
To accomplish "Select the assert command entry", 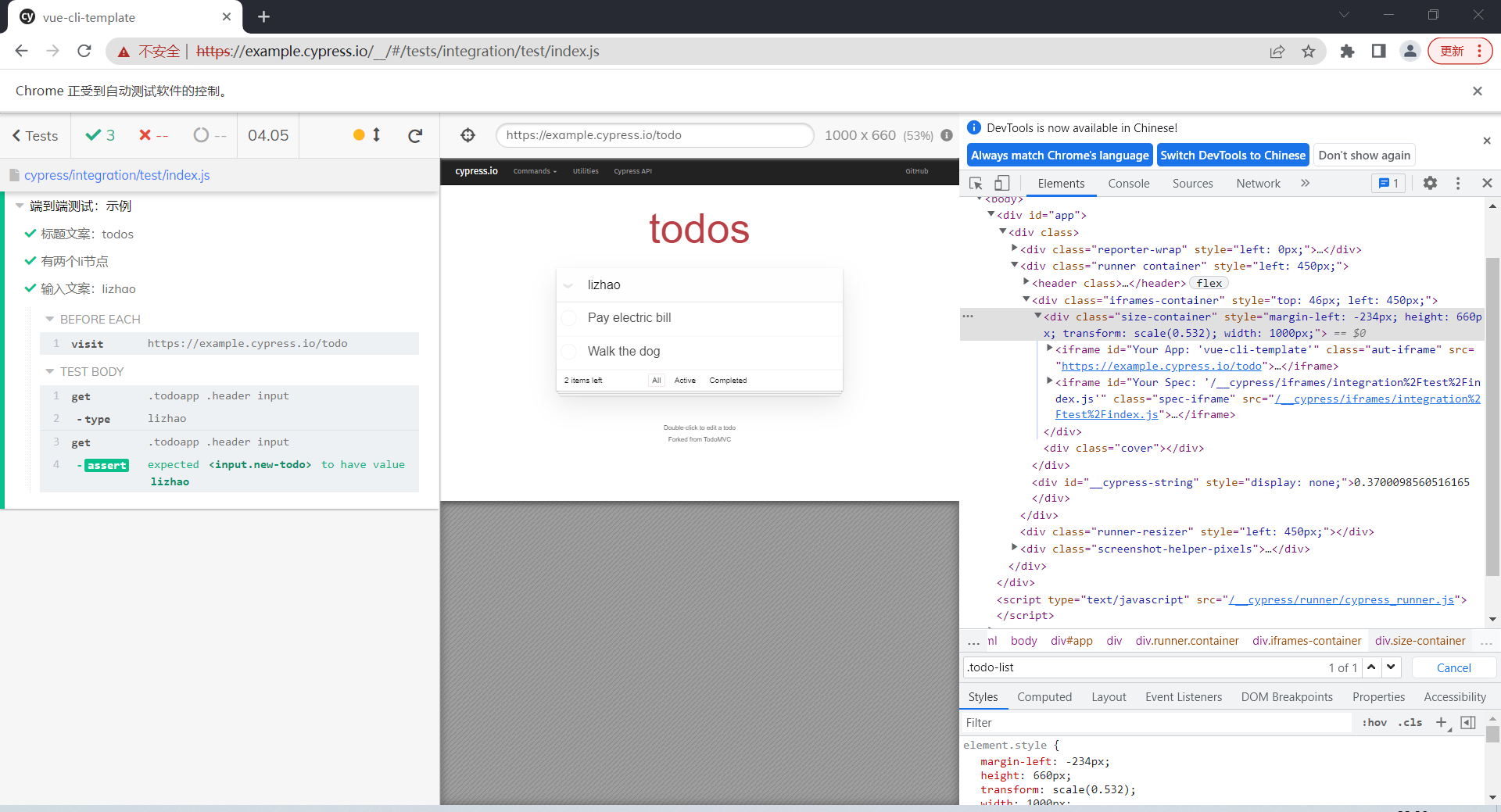I will click(229, 473).
